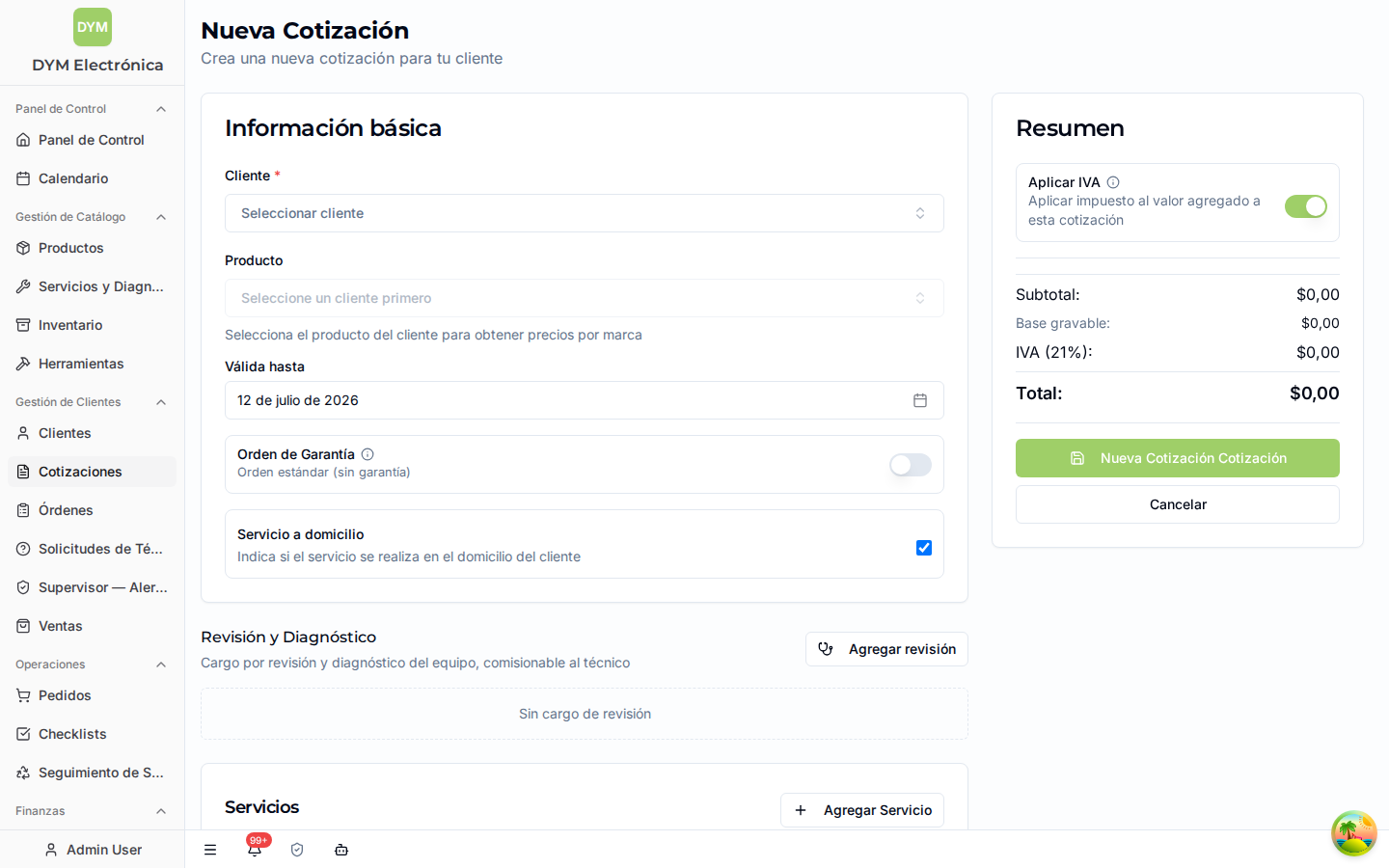Collapse the Gestión de Catálogo section

point(161,217)
